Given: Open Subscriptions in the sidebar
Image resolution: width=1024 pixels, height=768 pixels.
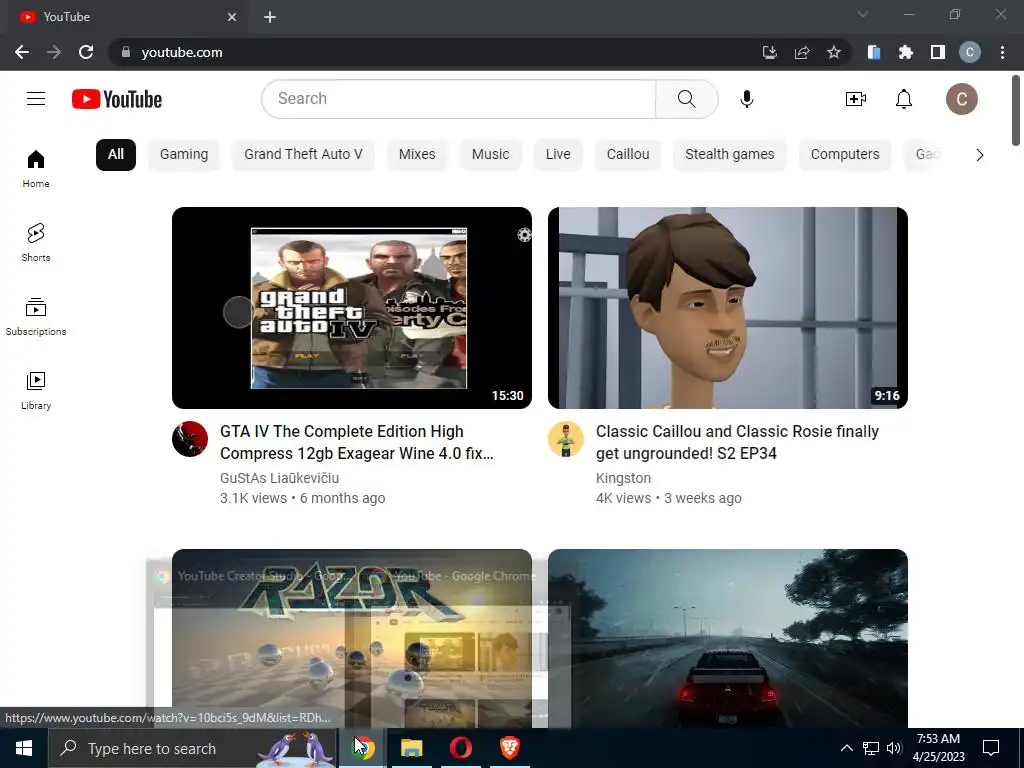Looking at the screenshot, I should pos(36,317).
